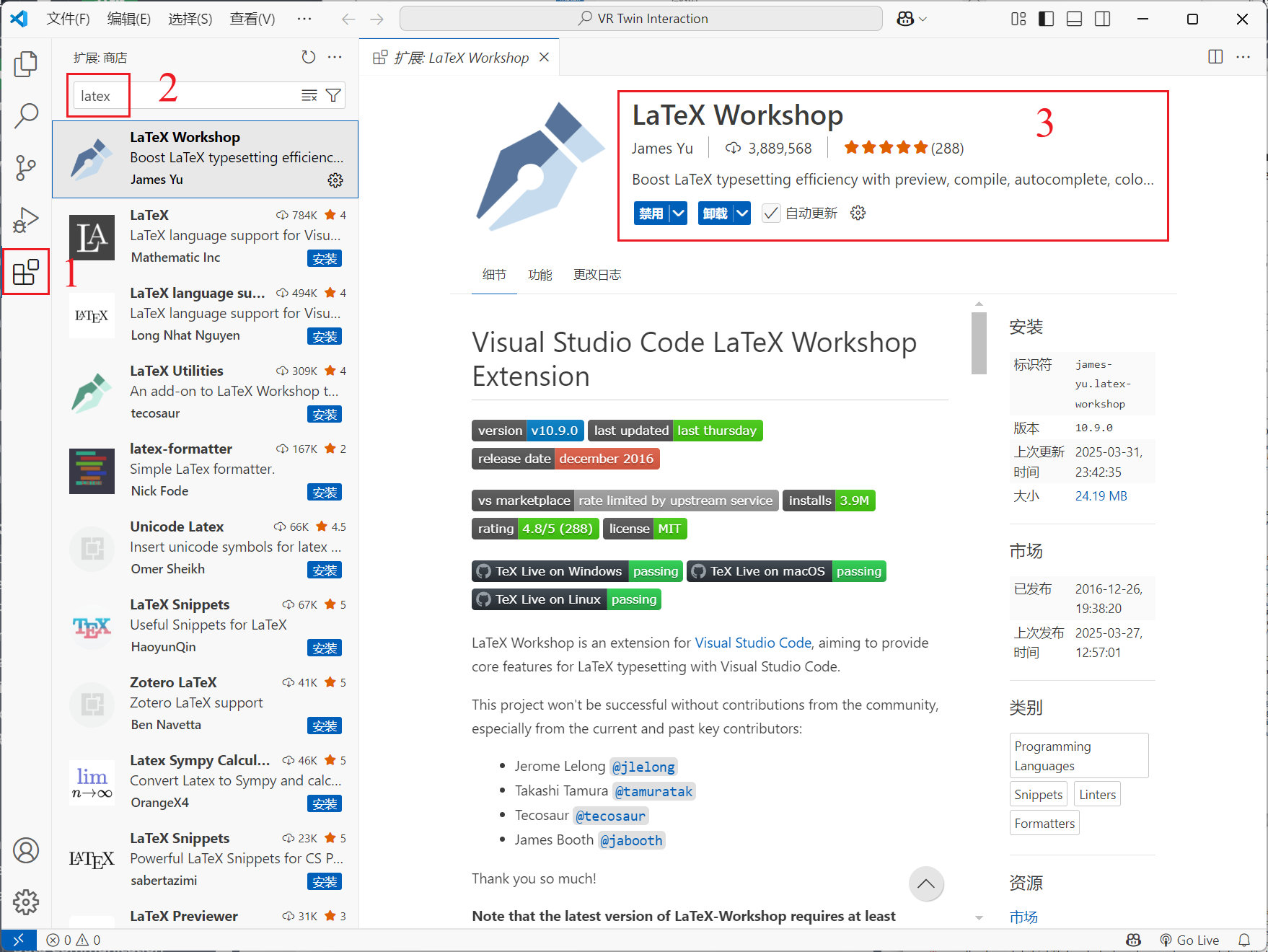Open the Programming Languages category
The width and height of the screenshot is (1268, 952).
coord(1079,756)
